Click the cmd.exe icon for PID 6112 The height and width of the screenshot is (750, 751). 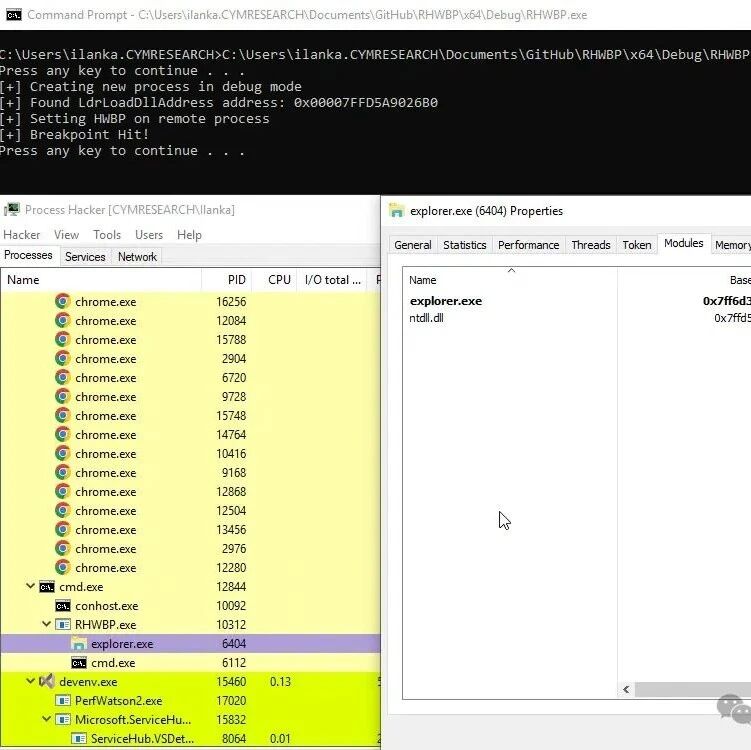click(79, 663)
